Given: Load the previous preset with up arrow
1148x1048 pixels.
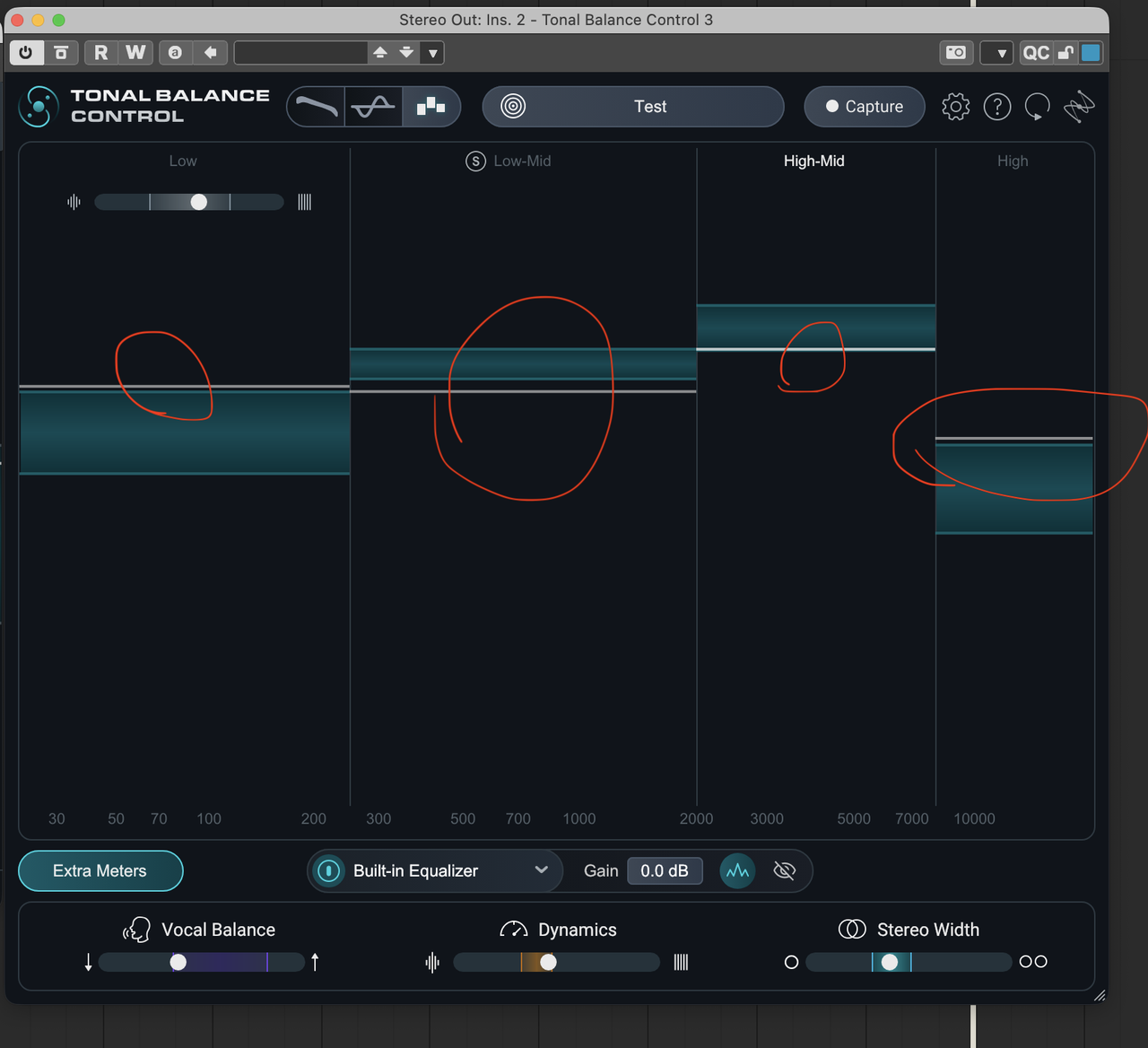Looking at the screenshot, I should [x=380, y=53].
